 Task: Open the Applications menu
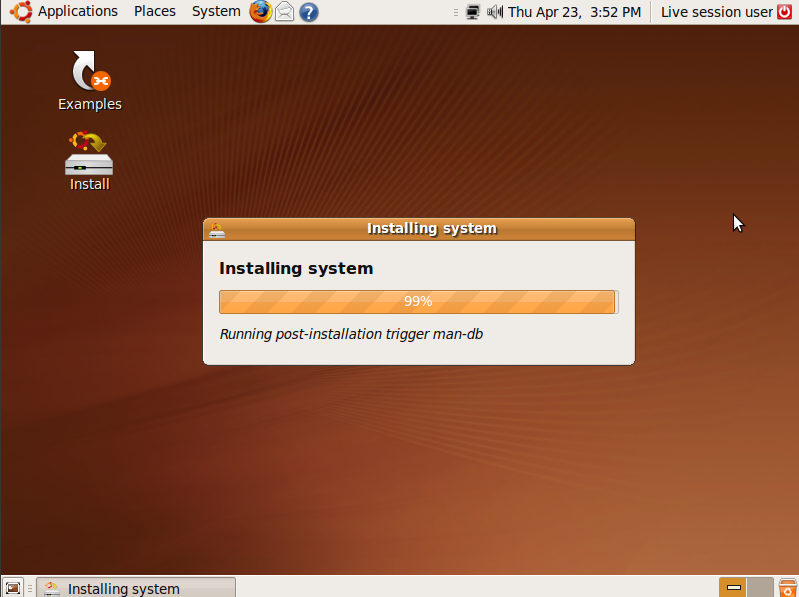(77, 11)
